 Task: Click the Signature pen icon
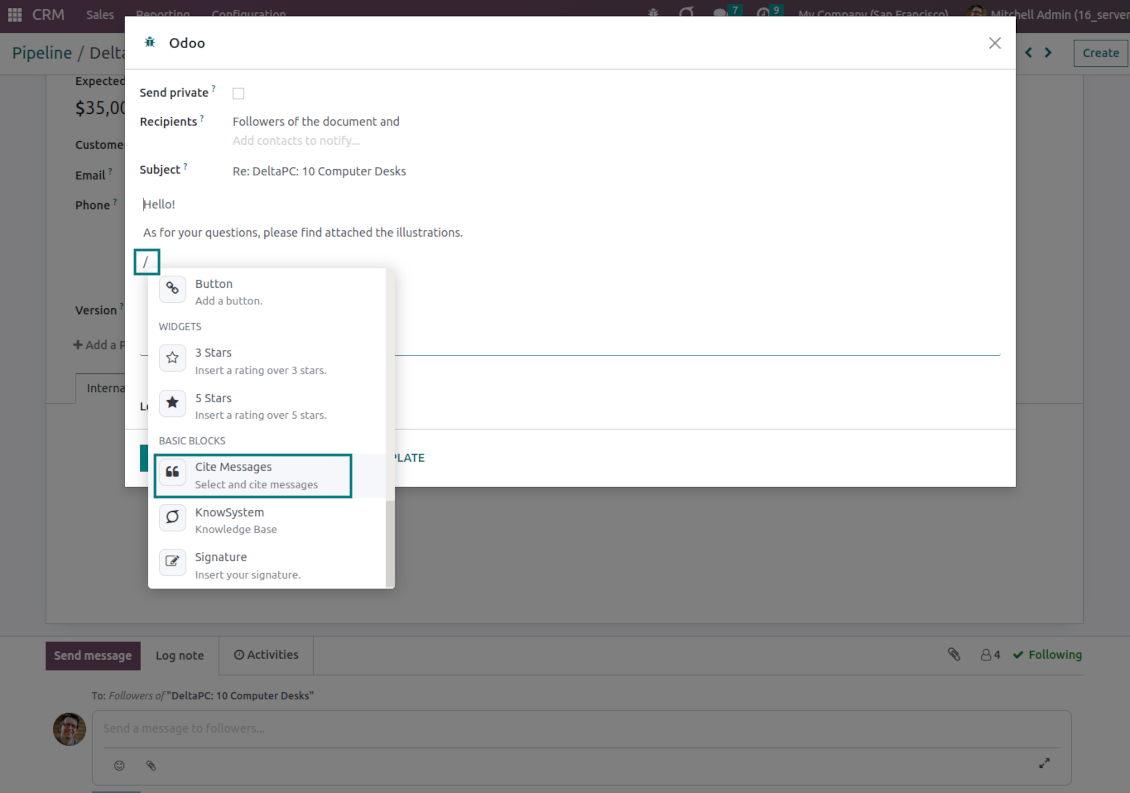172,562
